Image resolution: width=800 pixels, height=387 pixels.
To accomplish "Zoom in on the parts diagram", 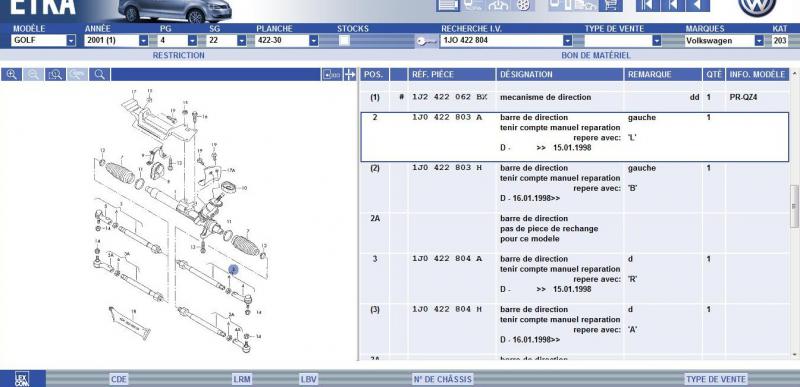I will point(11,75).
